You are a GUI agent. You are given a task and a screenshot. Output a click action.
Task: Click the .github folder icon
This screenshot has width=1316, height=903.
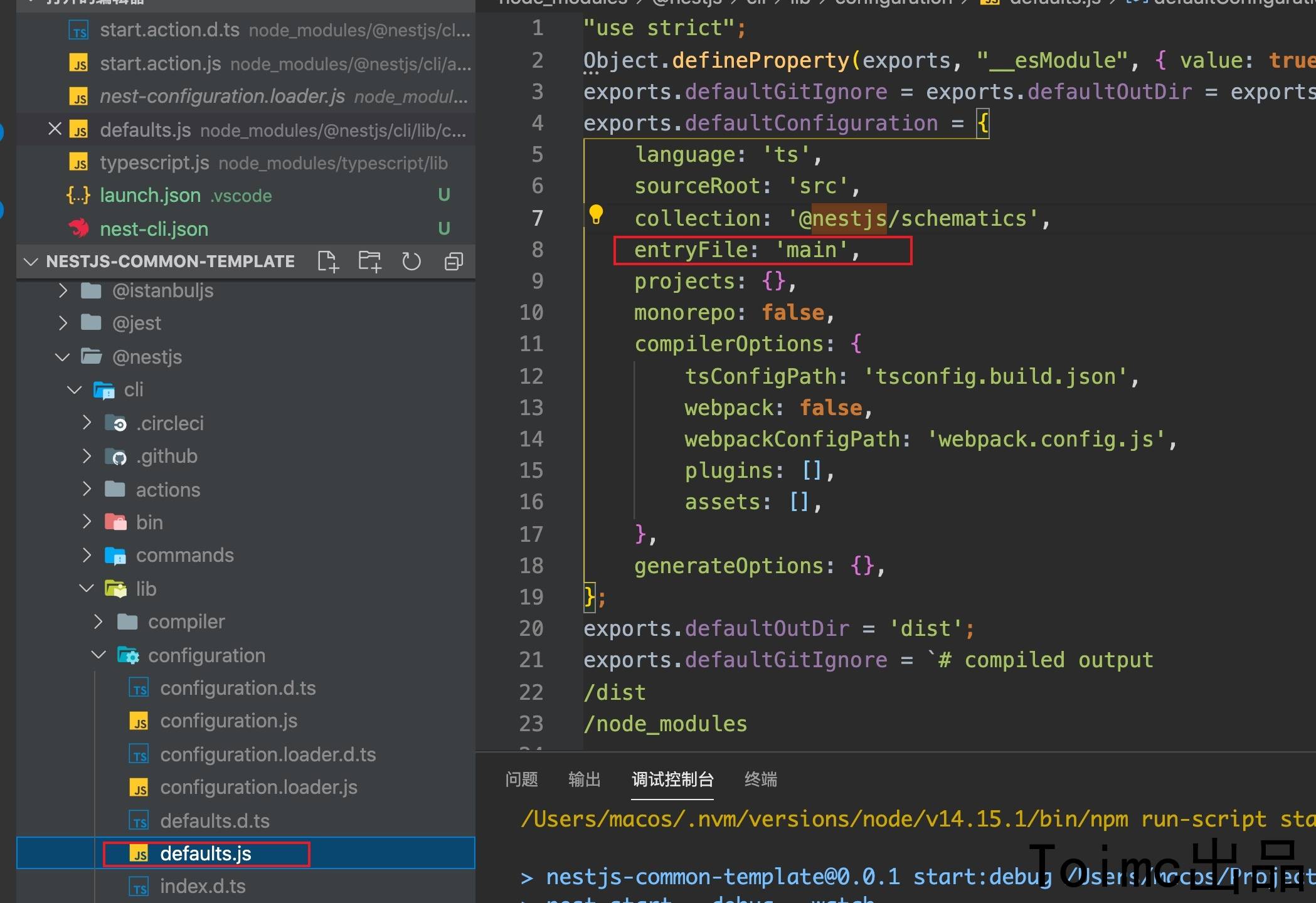(x=115, y=456)
